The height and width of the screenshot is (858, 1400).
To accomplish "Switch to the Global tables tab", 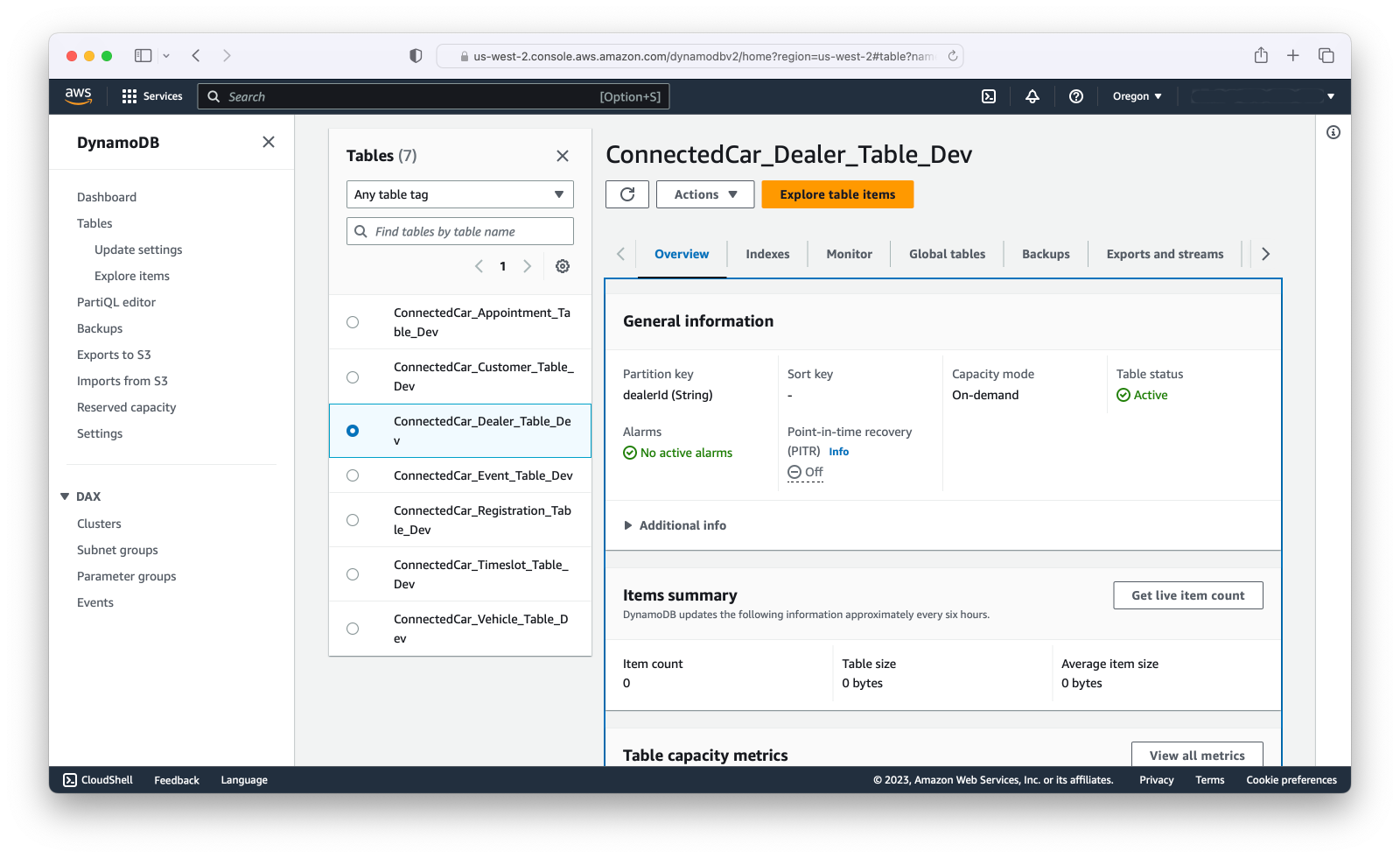I will [947, 254].
